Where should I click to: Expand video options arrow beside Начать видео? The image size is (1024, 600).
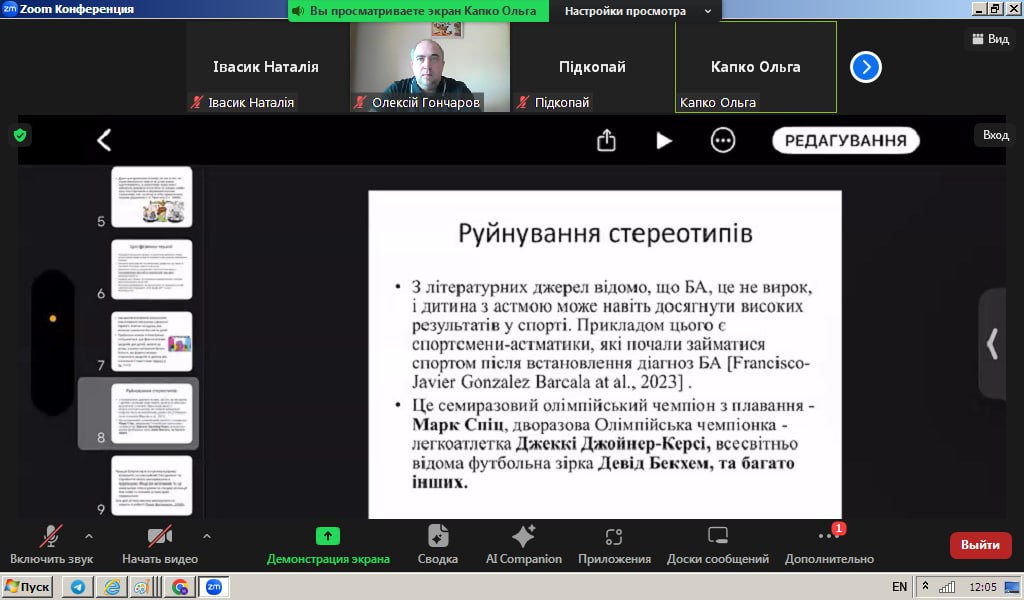point(206,537)
